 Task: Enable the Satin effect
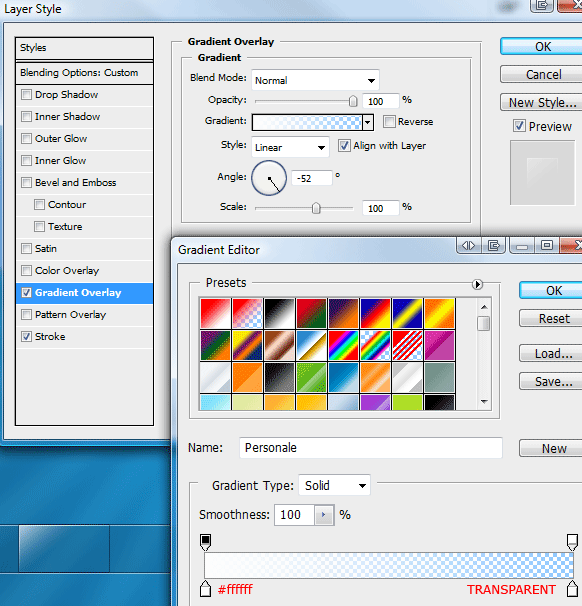(26, 249)
